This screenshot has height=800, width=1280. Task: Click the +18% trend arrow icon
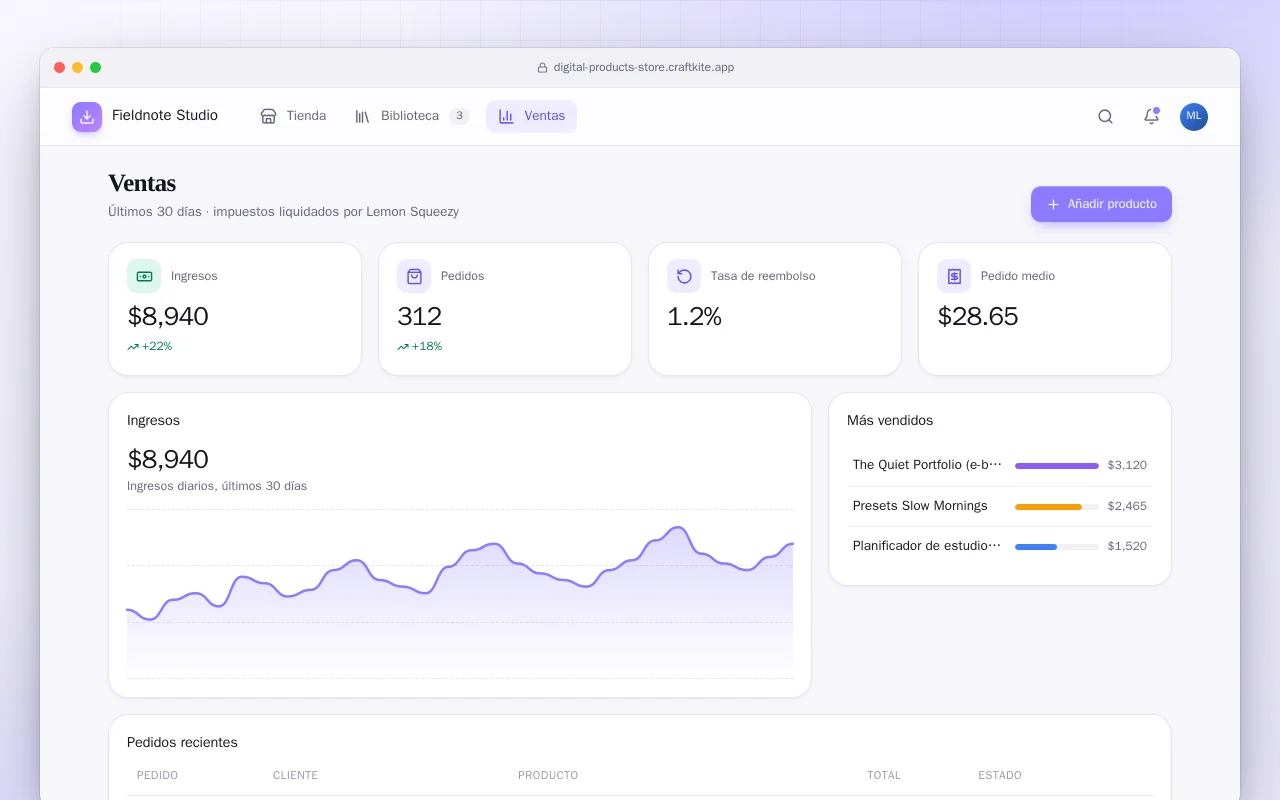(403, 347)
